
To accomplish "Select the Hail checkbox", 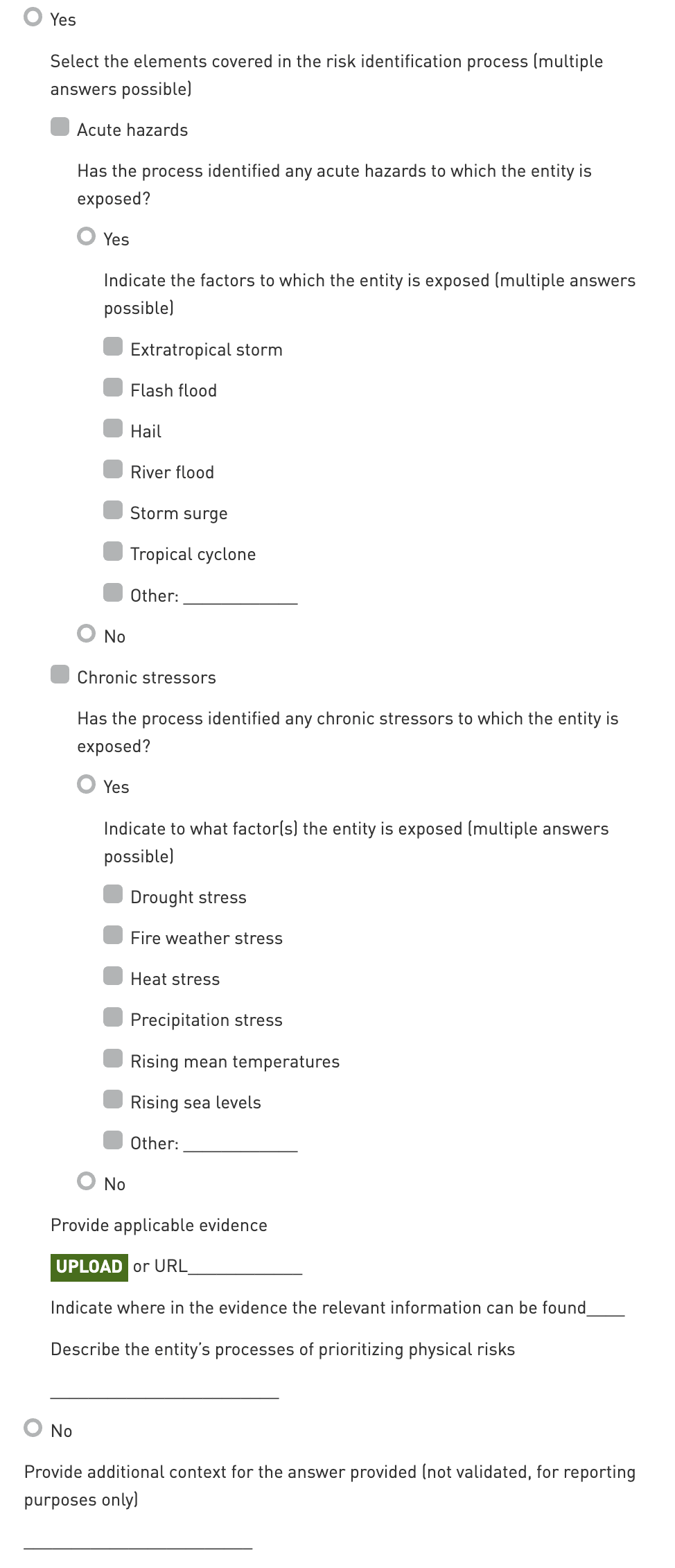I will pos(113,428).
